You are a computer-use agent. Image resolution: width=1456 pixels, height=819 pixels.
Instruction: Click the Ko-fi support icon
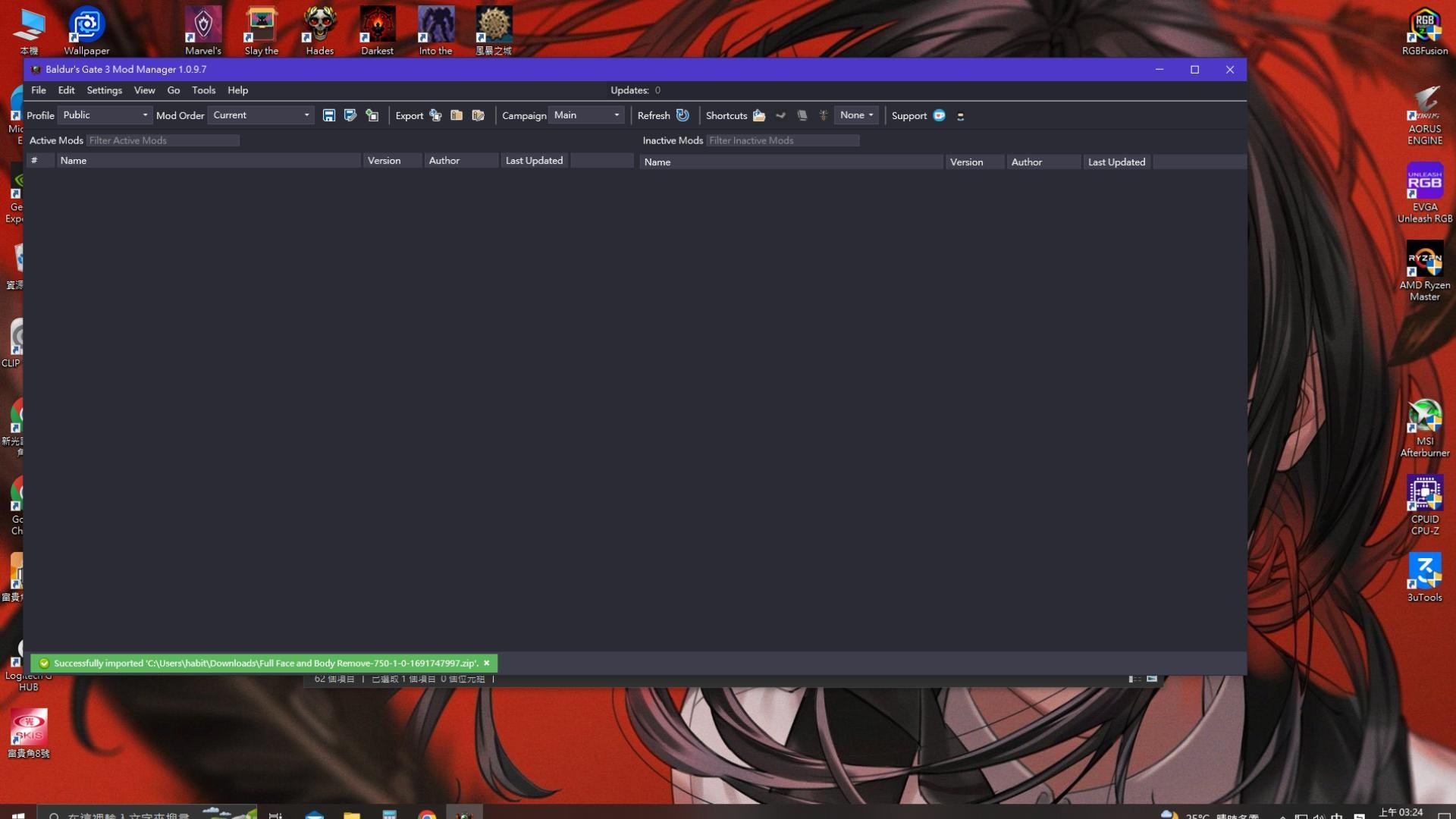tap(939, 115)
